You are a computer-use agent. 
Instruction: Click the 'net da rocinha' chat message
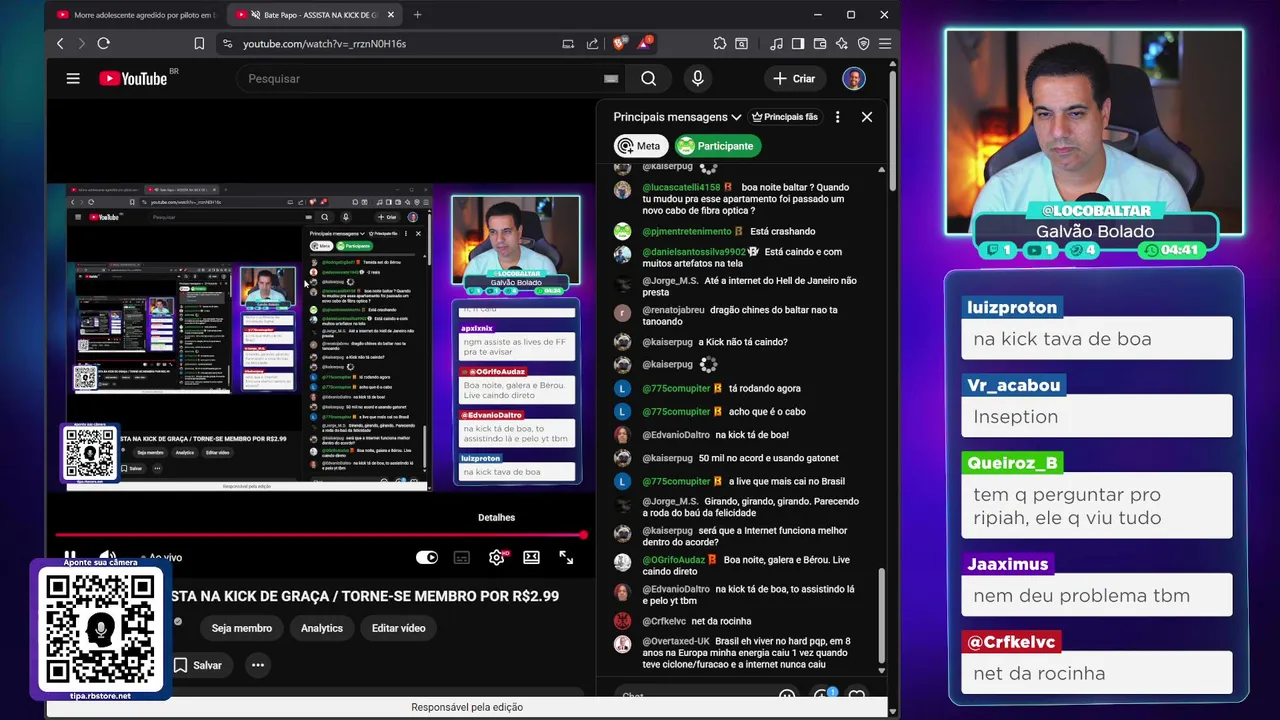[721, 621]
